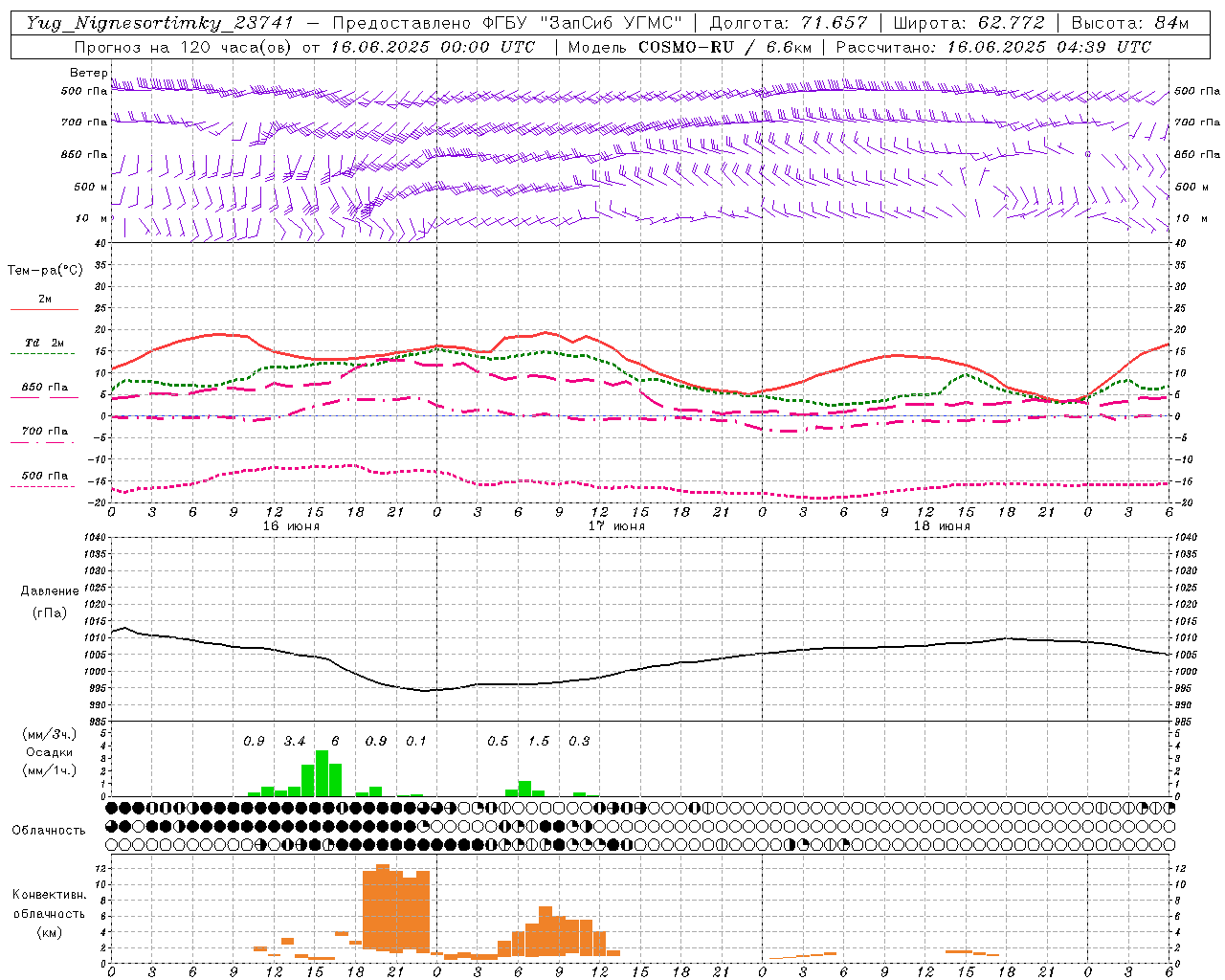This screenshot has height=980, width=1225.
Task: Select the 'Широта: 62.772' header value
Action: pos(969,23)
